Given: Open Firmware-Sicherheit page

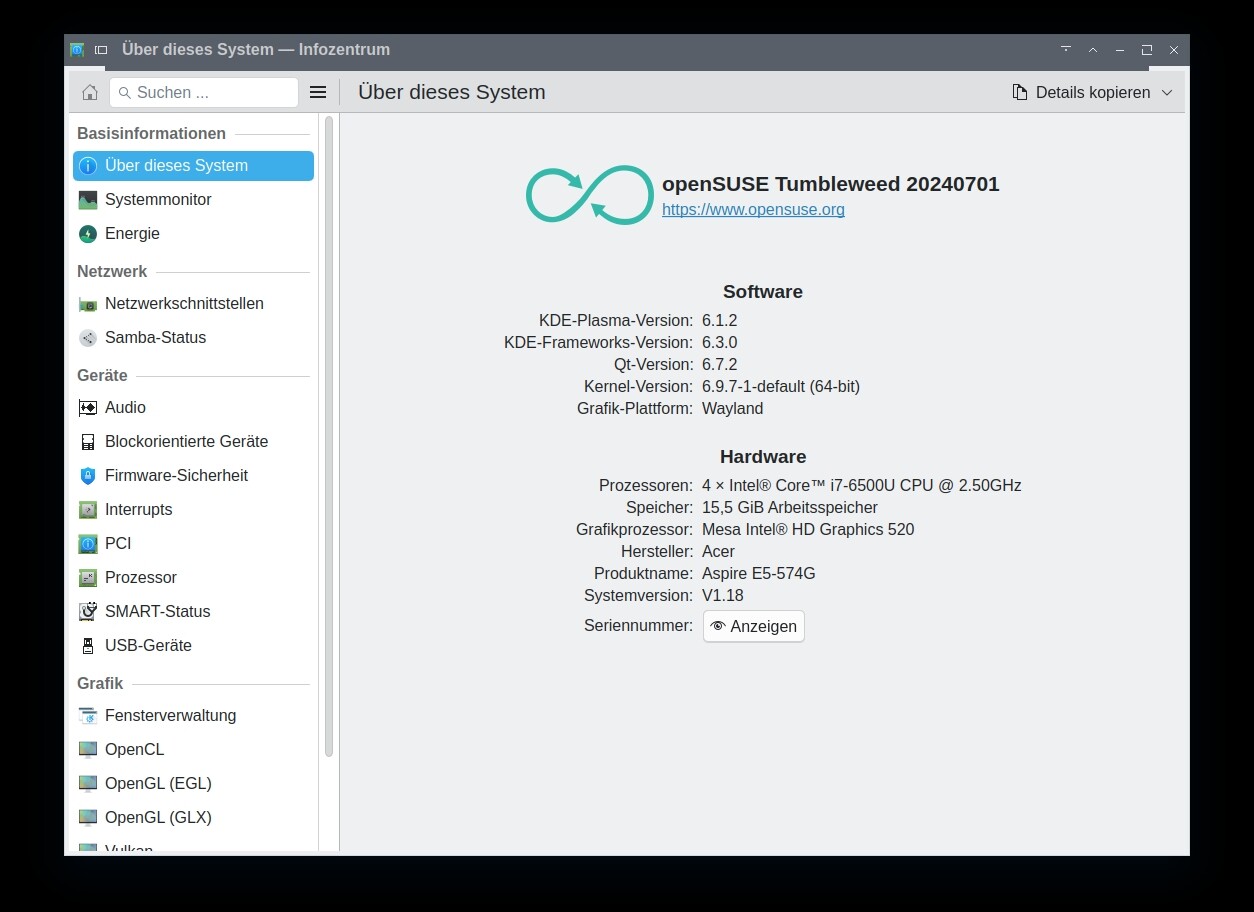Looking at the screenshot, I should [x=193, y=476].
